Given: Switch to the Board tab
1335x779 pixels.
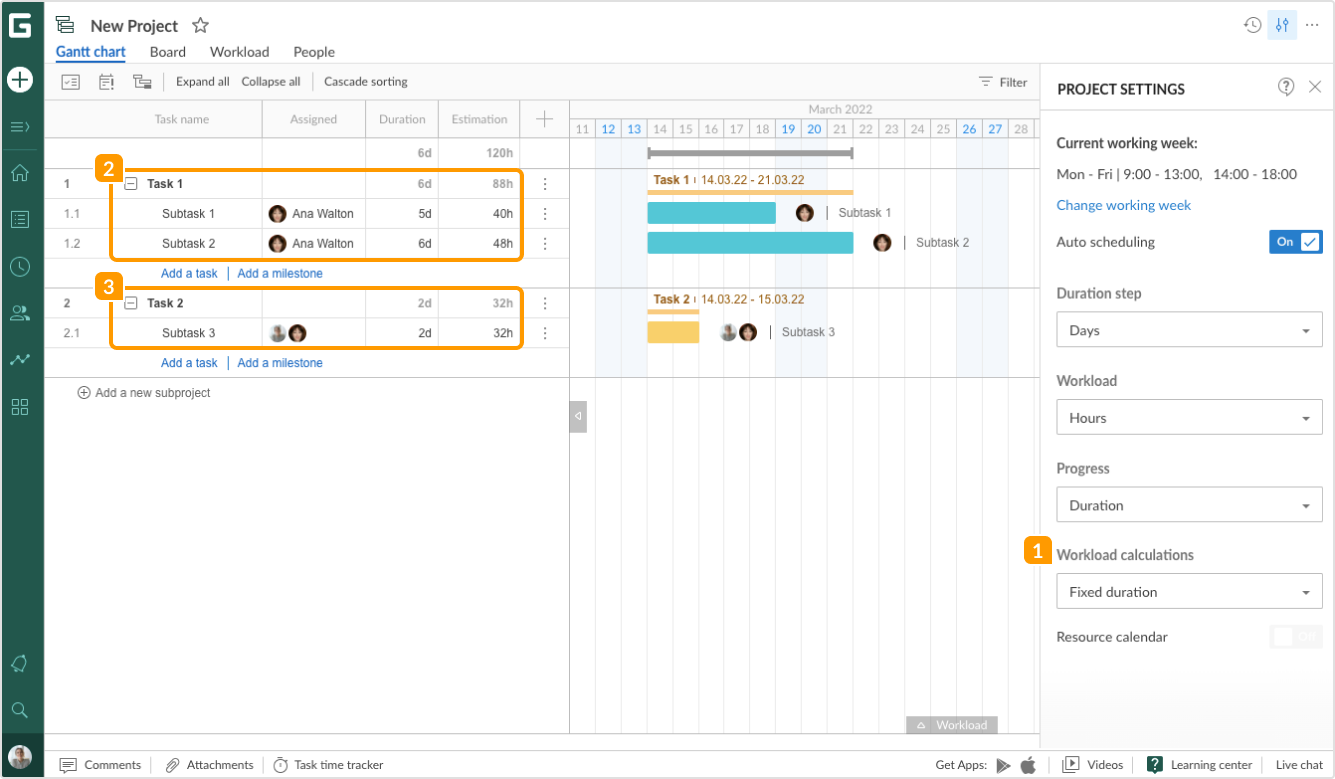Looking at the screenshot, I should pos(168,52).
